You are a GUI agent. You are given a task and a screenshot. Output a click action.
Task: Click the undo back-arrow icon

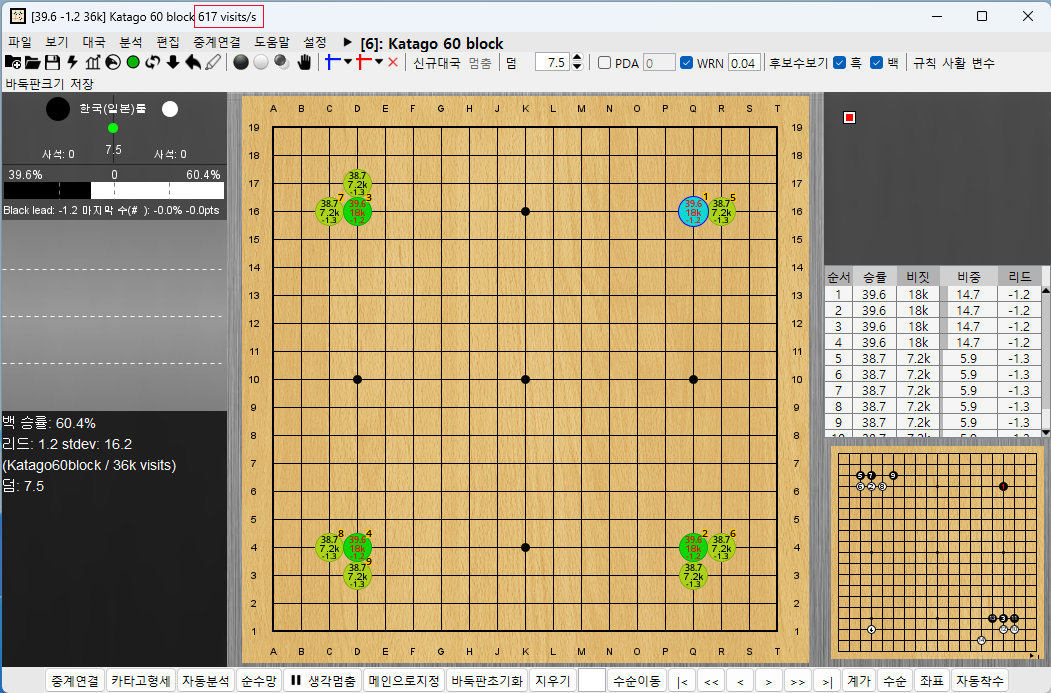click(x=193, y=63)
